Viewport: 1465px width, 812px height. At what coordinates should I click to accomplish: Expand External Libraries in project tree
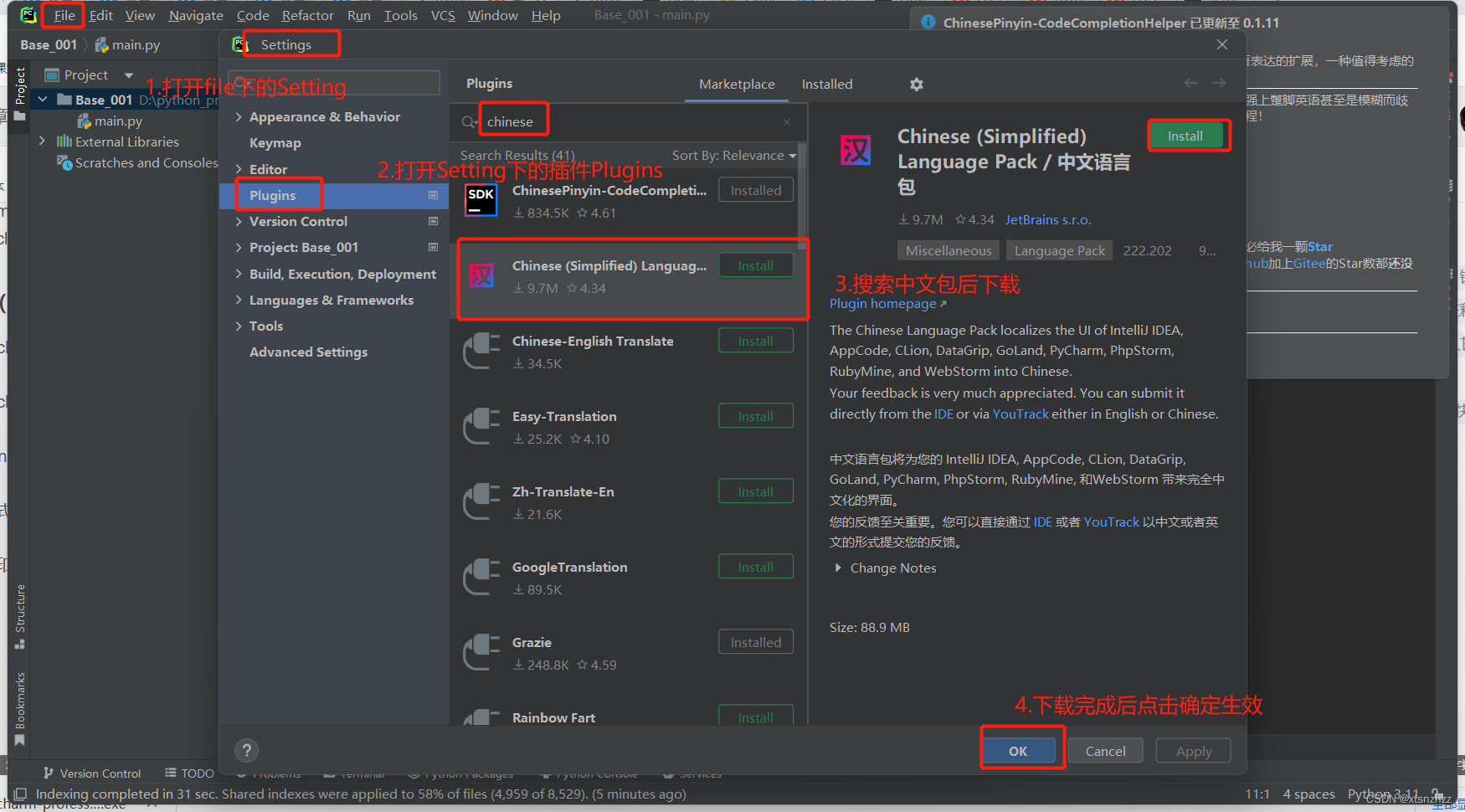coord(42,141)
